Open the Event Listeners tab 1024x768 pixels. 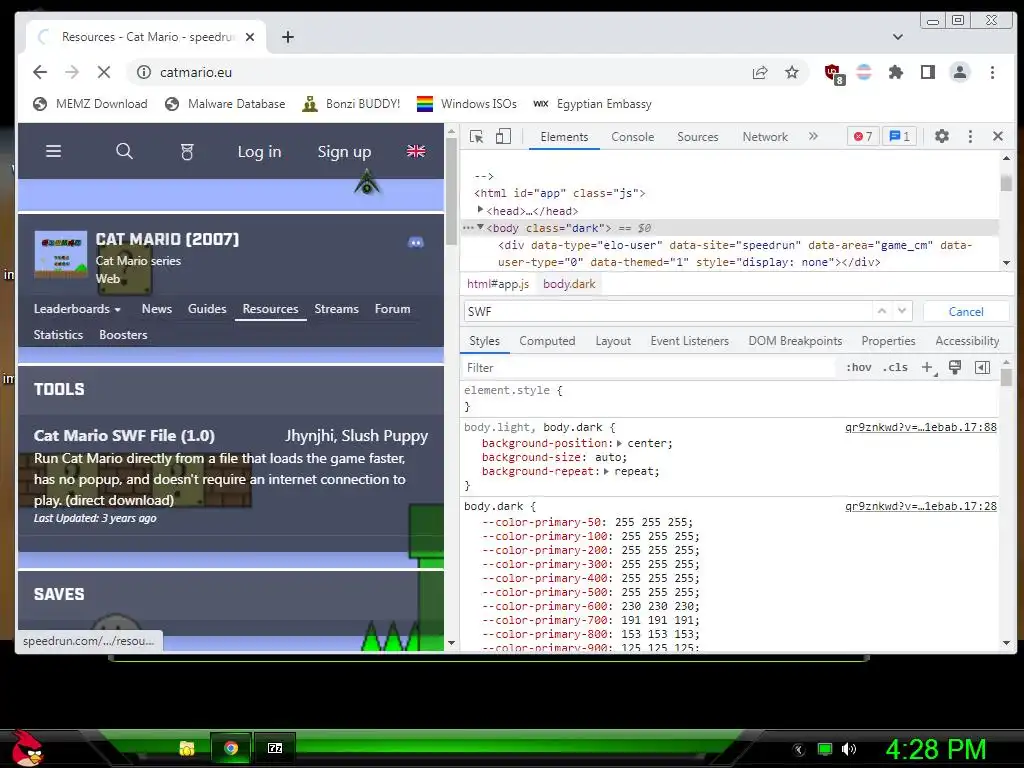tap(689, 341)
